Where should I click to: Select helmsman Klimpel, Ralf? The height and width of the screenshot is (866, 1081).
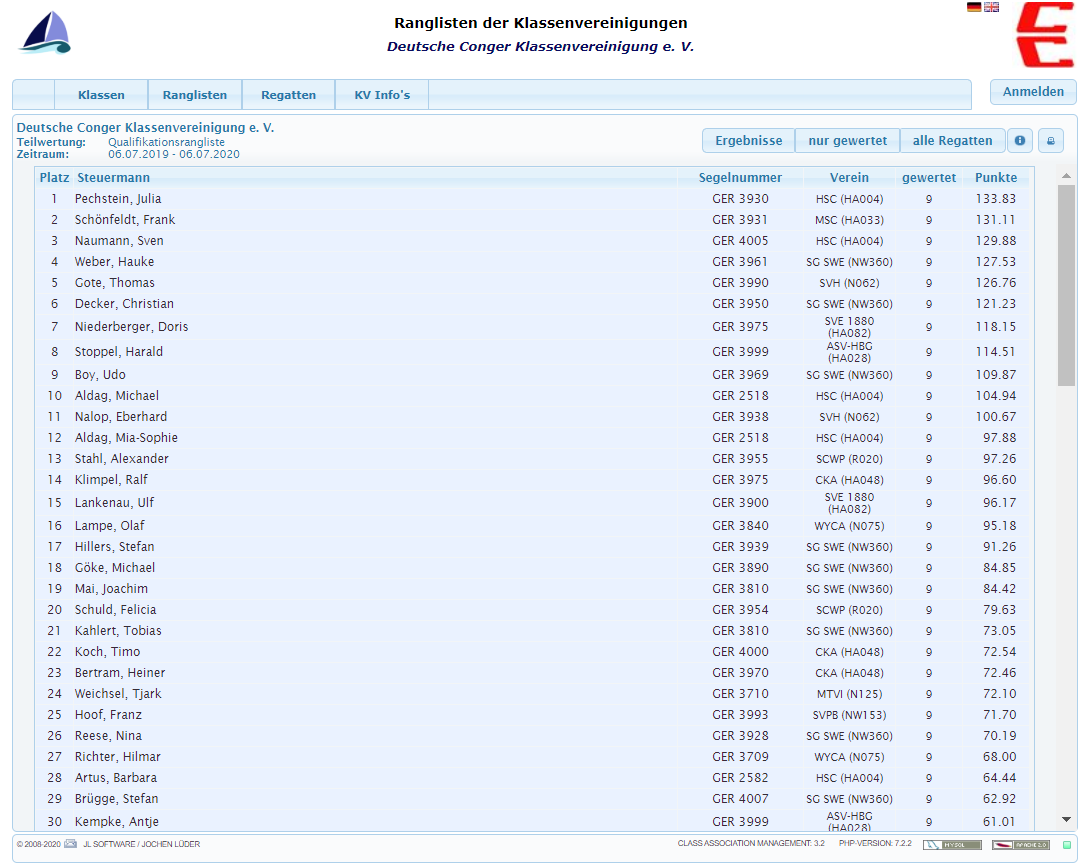pyautogui.click(x=111, y=480)
